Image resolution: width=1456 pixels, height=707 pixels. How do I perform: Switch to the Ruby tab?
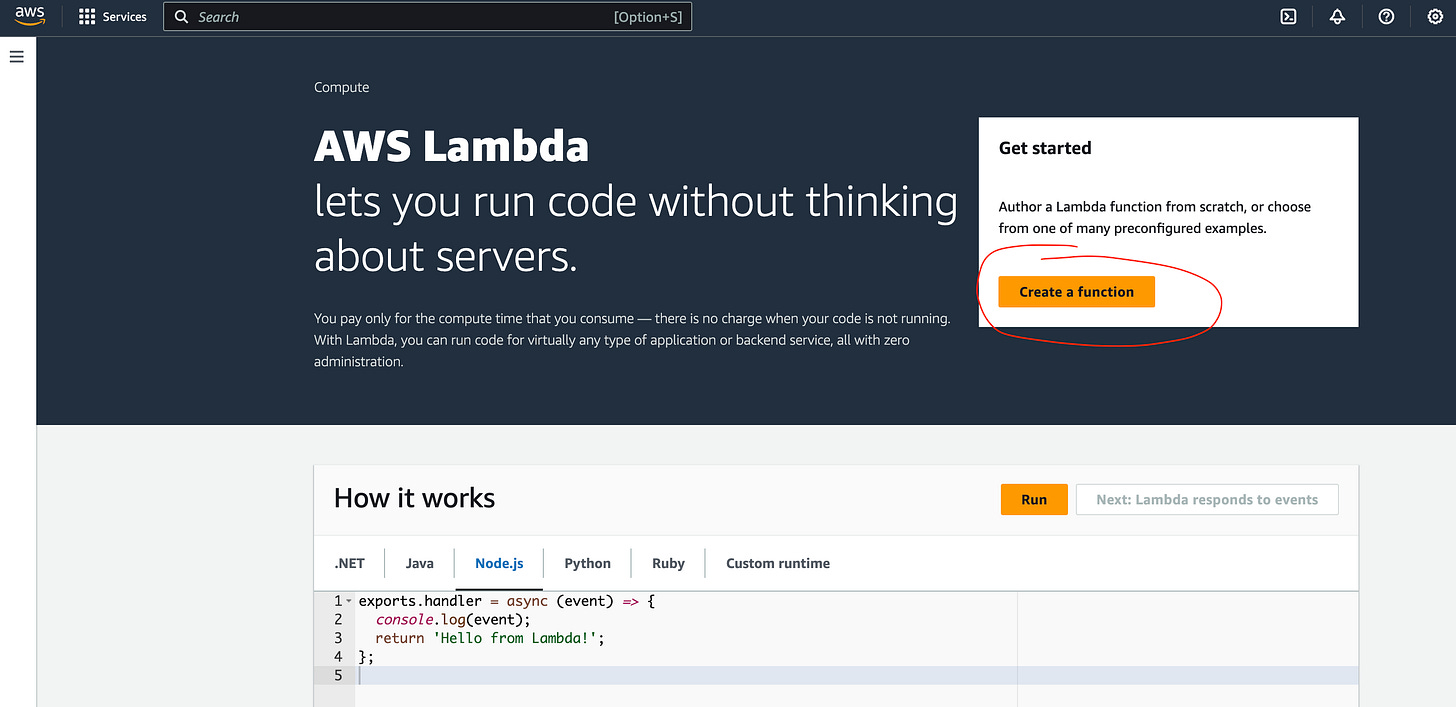668,563
